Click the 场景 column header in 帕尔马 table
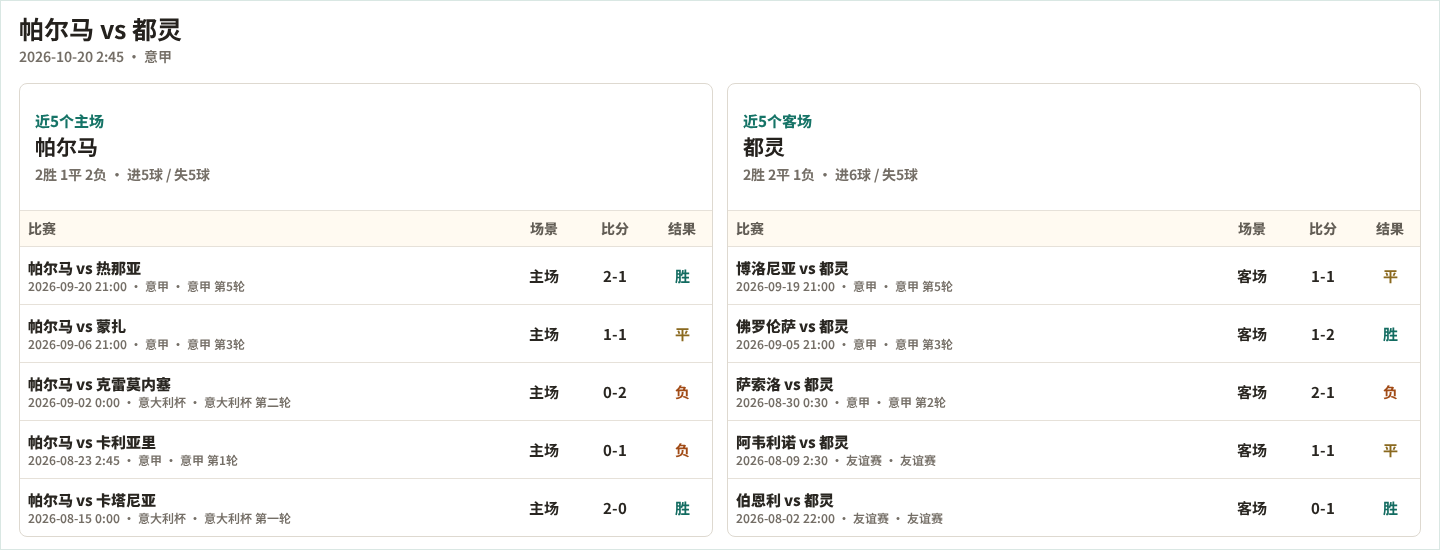Viewport: 1440px width, 550px height. [544, 229]
